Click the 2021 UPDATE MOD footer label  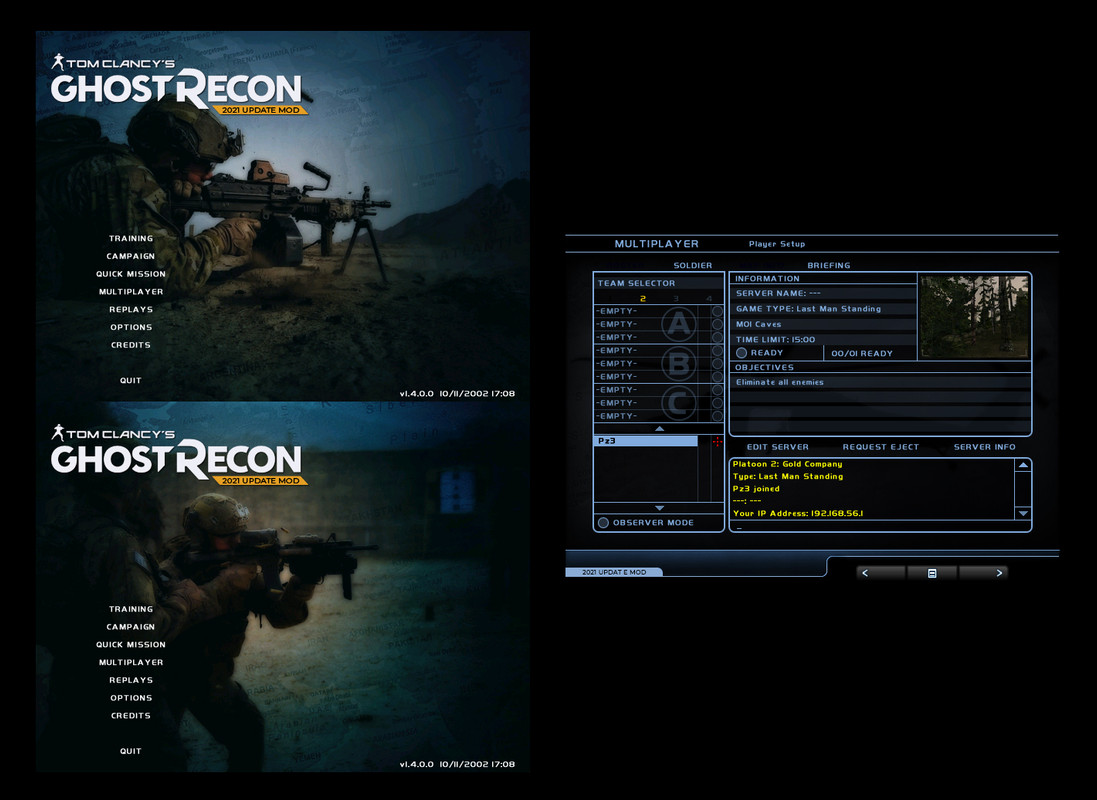(614, 572)
